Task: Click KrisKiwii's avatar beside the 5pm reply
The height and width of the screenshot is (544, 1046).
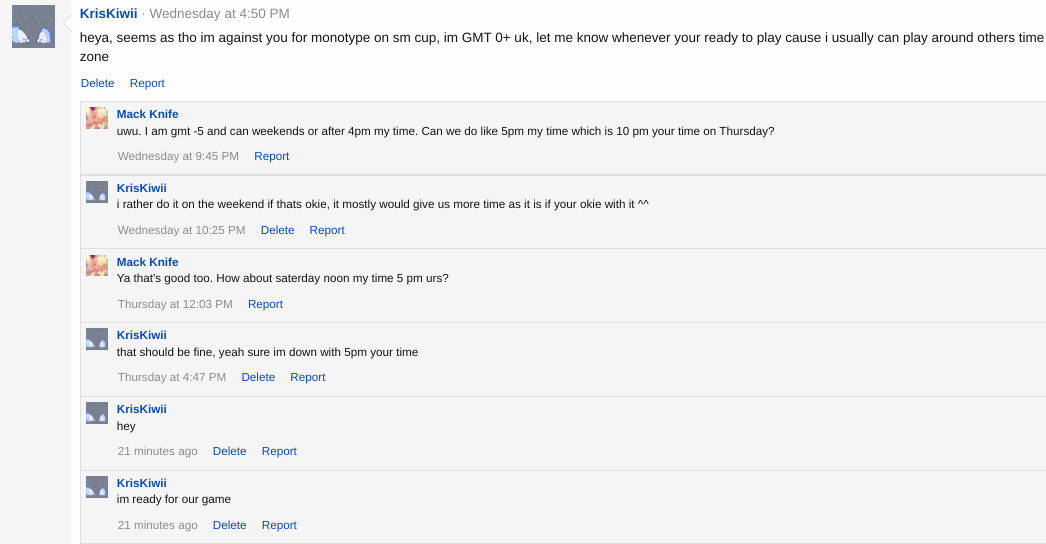Action: point(97,339)
